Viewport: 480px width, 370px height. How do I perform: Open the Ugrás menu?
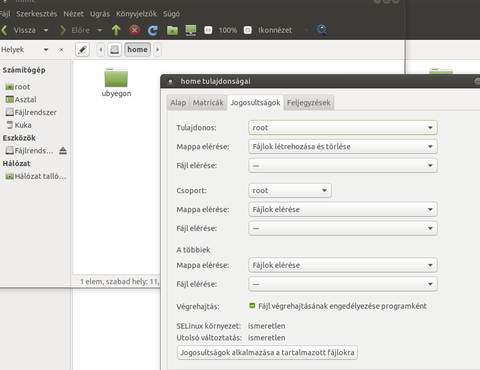(100, 14)
